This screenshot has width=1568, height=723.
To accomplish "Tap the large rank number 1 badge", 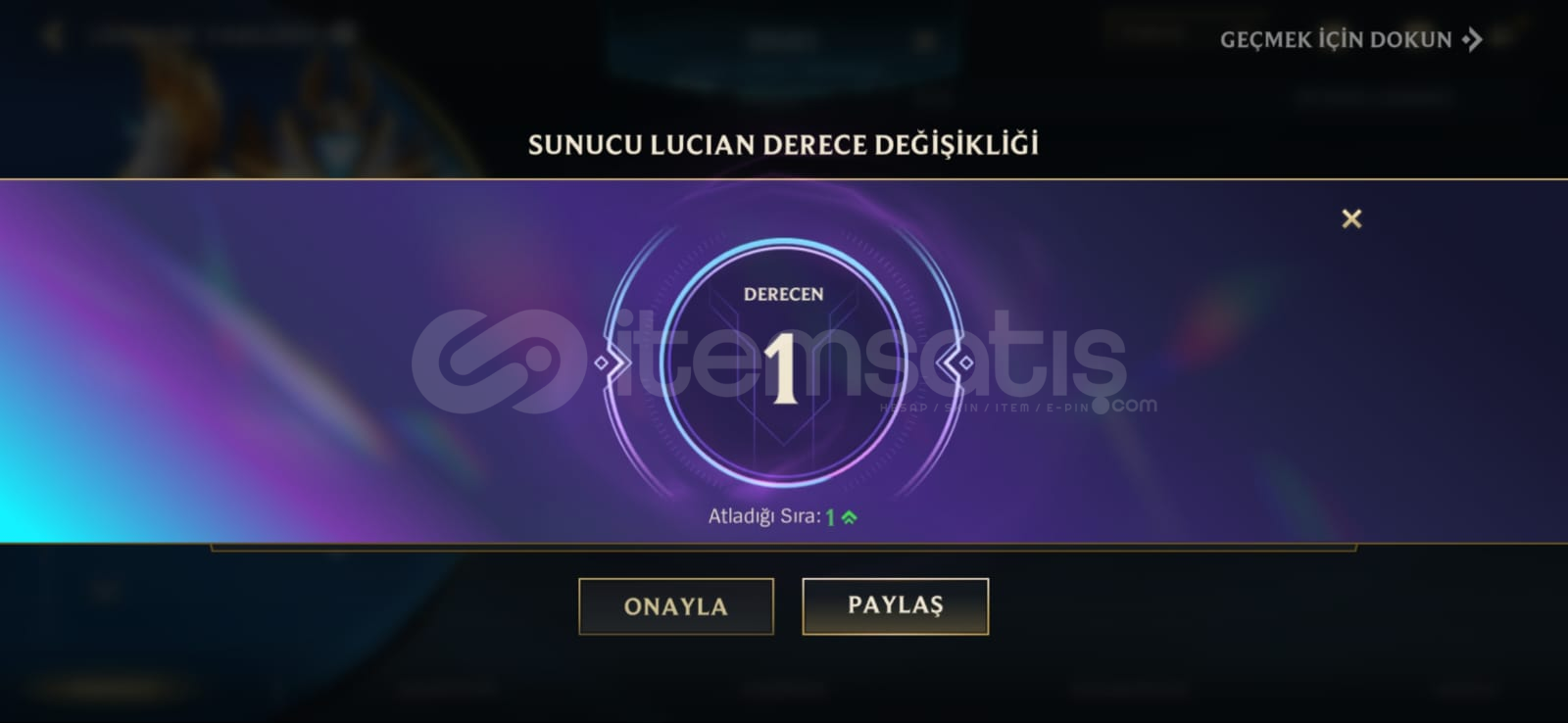I will tap(782, 369).
